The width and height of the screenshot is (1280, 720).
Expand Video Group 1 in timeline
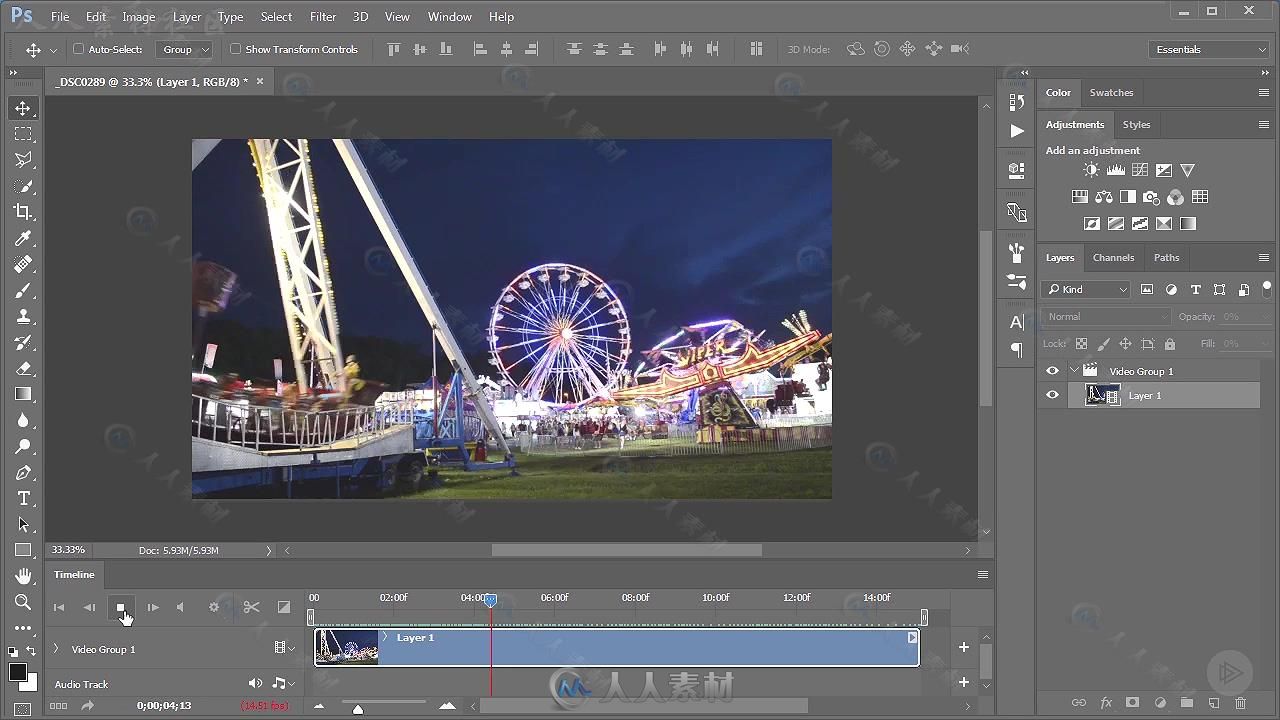click(x=56, y=649)
